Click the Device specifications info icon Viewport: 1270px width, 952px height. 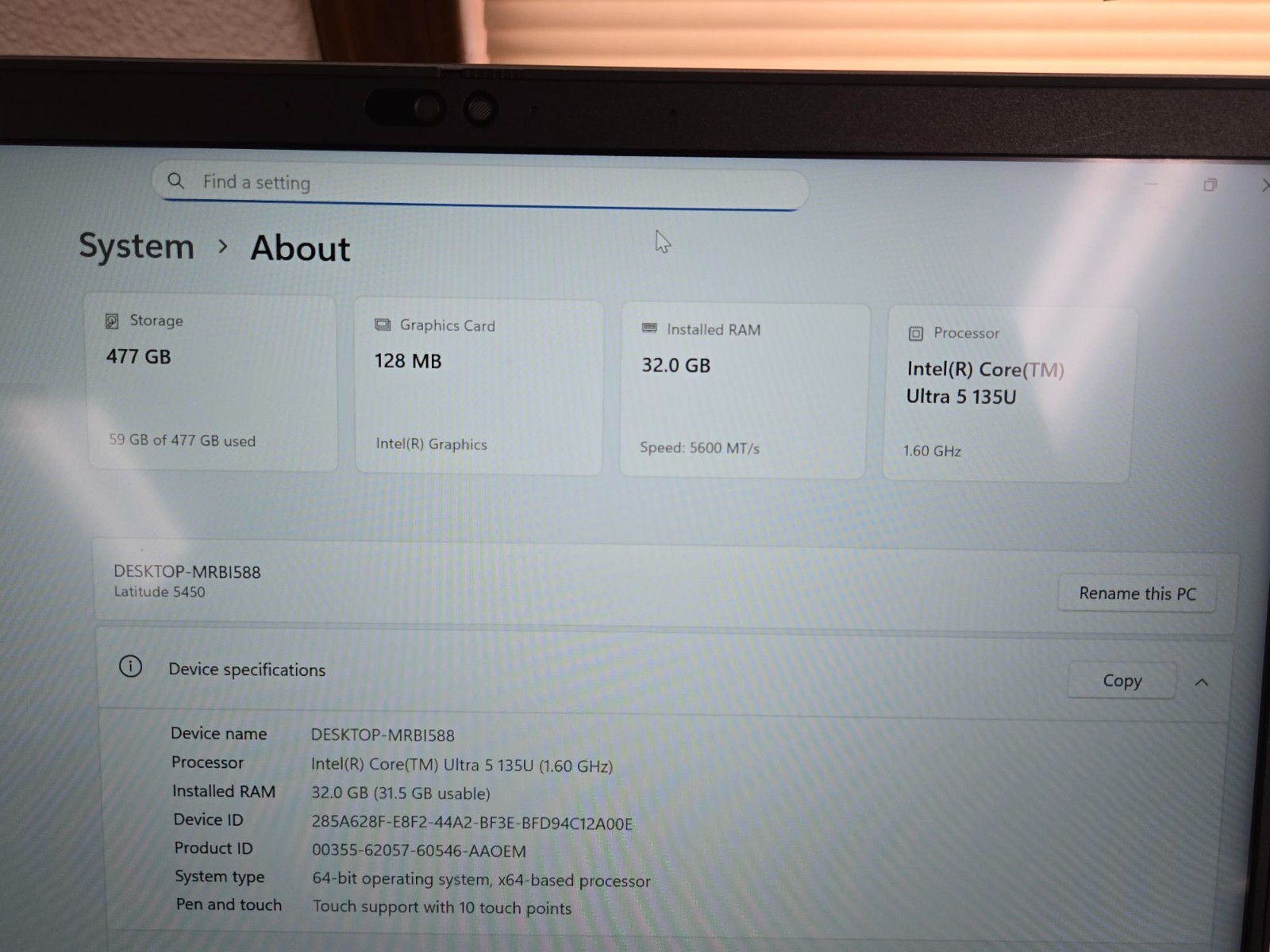(x=130, y=666)
